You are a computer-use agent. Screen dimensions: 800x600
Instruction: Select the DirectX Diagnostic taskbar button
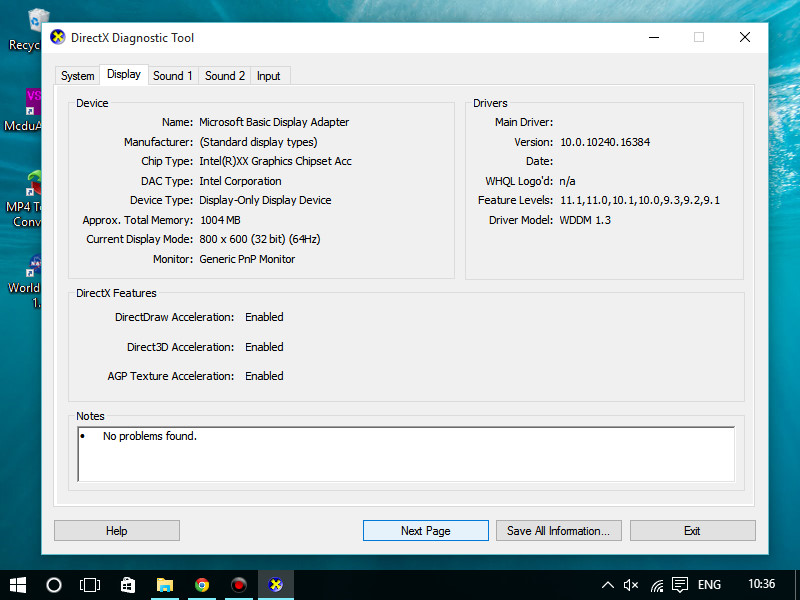tap(276, 585)
